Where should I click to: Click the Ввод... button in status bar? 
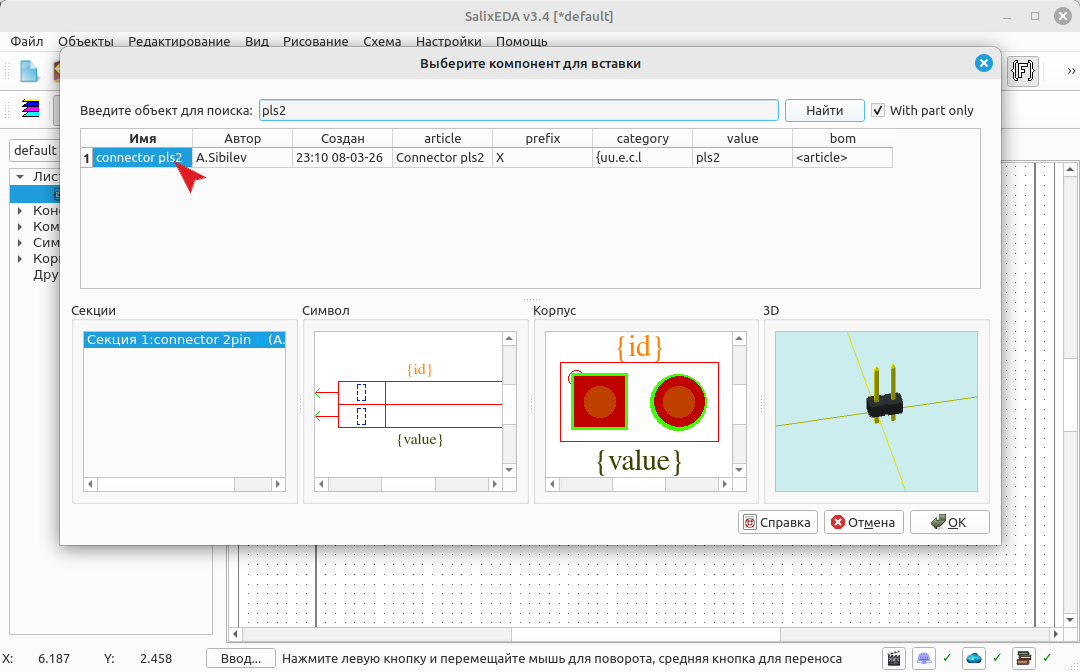pyautogui.click(x=241, y=658)
